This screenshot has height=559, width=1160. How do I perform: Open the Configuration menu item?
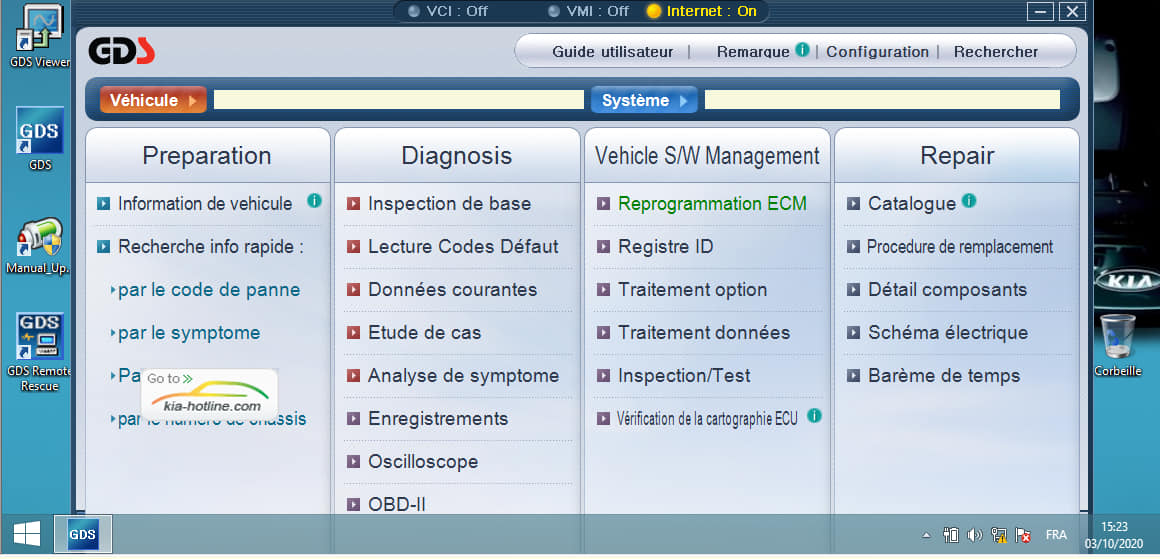(x=877, y=52)
